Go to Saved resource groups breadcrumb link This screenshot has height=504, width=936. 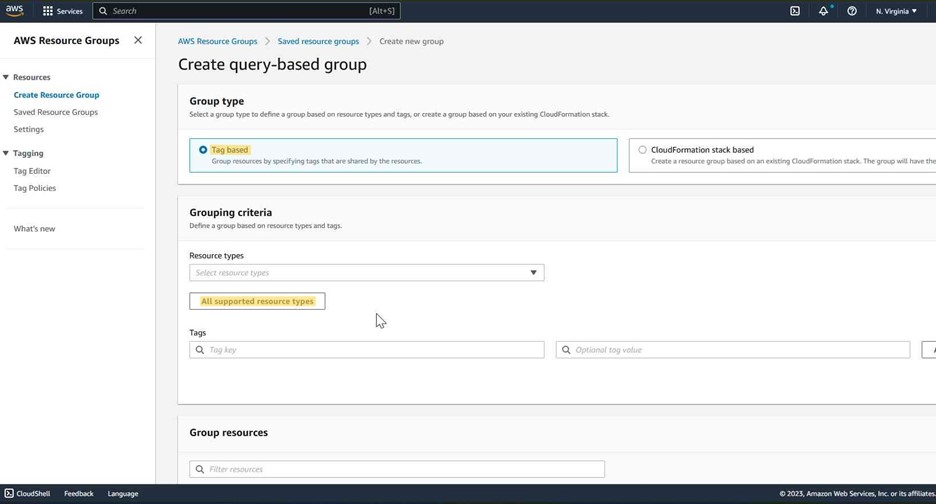tap(318, 41)
